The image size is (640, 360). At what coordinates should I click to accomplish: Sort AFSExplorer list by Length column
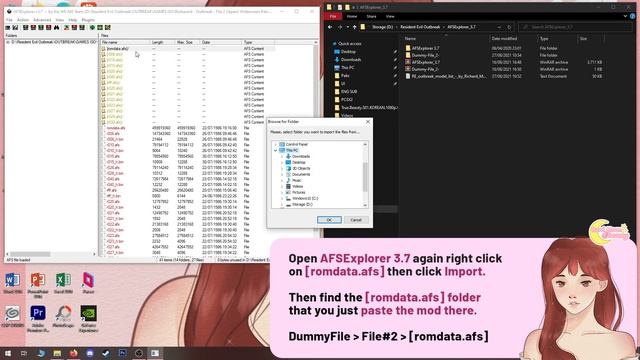(x=162, y=42)
